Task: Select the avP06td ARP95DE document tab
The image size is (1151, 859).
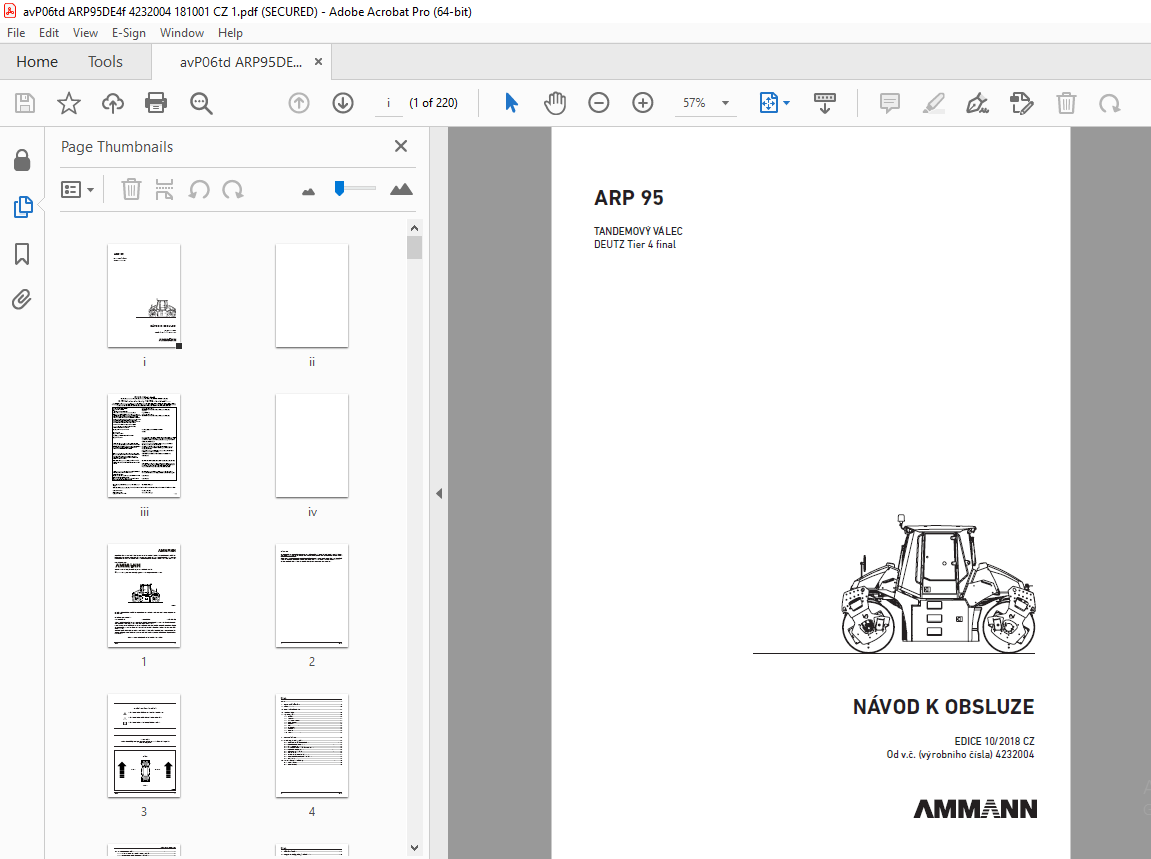Action: click(241, 62)
